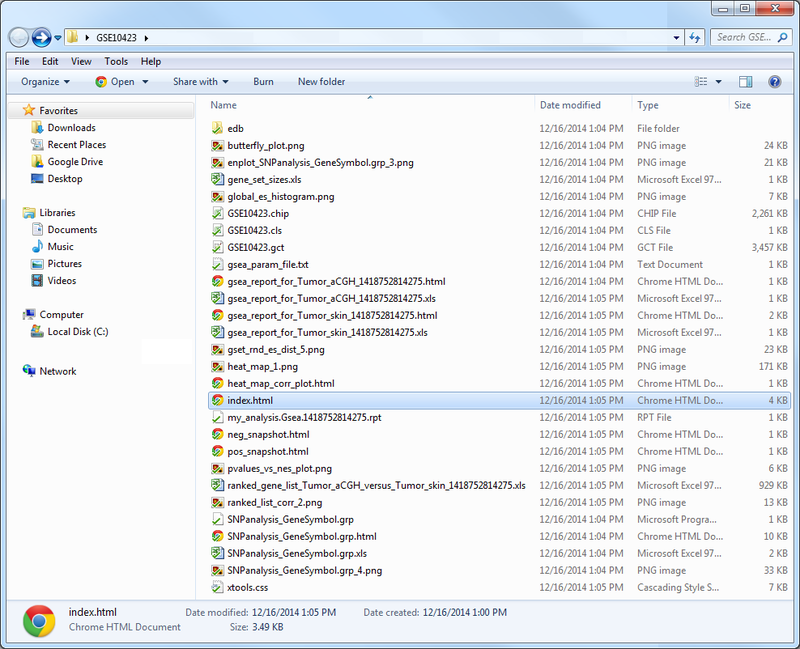Select Libraries in navigation pane
This screenshot has height=649, width=800.
(57, 213)
